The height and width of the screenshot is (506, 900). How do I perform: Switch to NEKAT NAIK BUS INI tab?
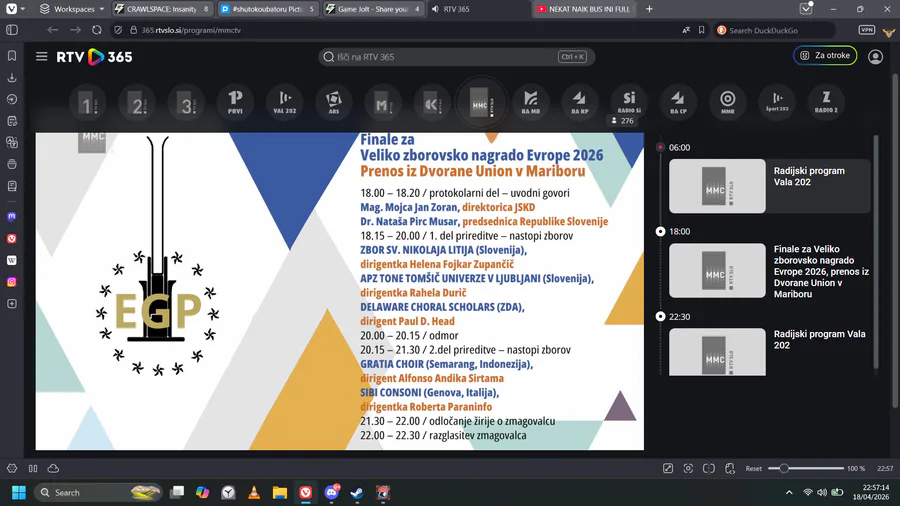[584, 9]
